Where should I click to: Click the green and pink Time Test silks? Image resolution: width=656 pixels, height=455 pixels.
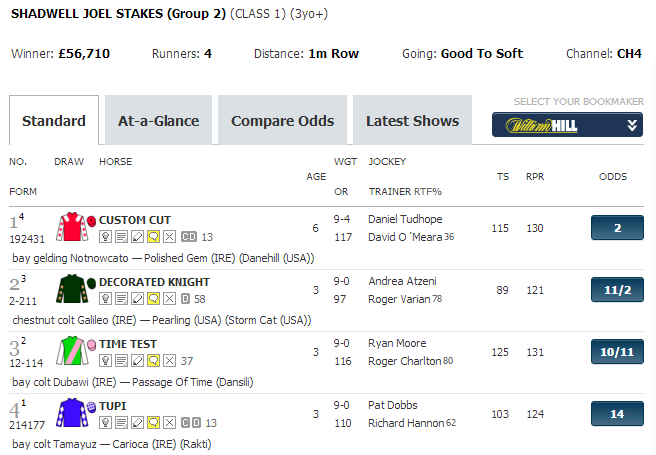(x=72, y=350)
